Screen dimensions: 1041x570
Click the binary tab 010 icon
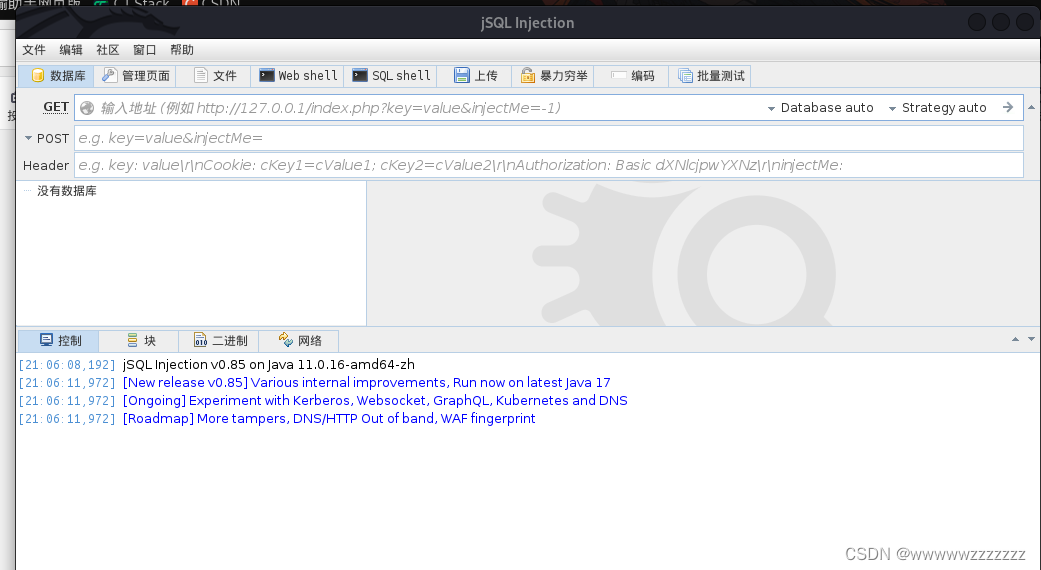[200, 340]
